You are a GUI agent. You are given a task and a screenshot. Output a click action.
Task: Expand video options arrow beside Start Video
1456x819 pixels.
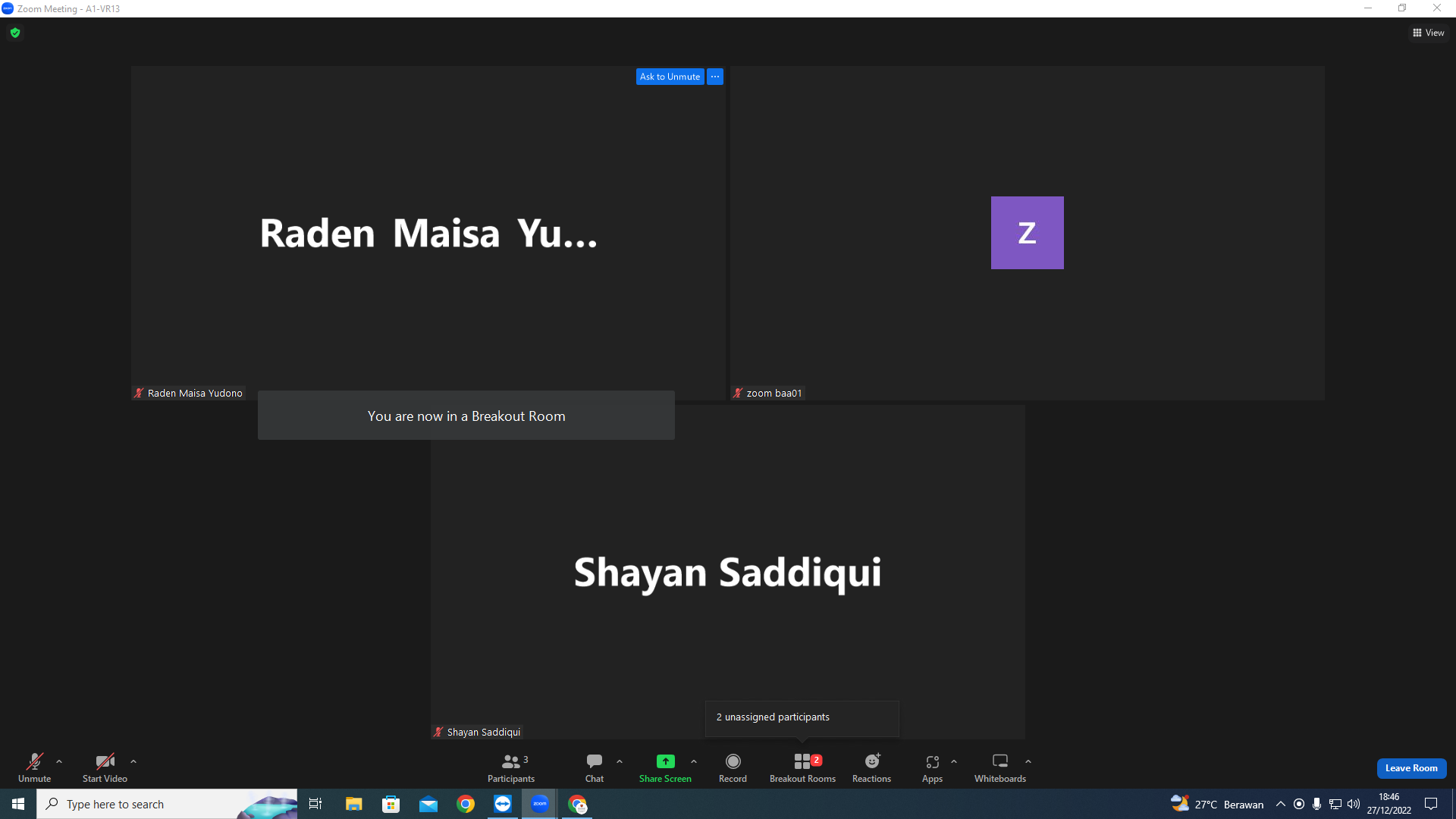point(133,761)
